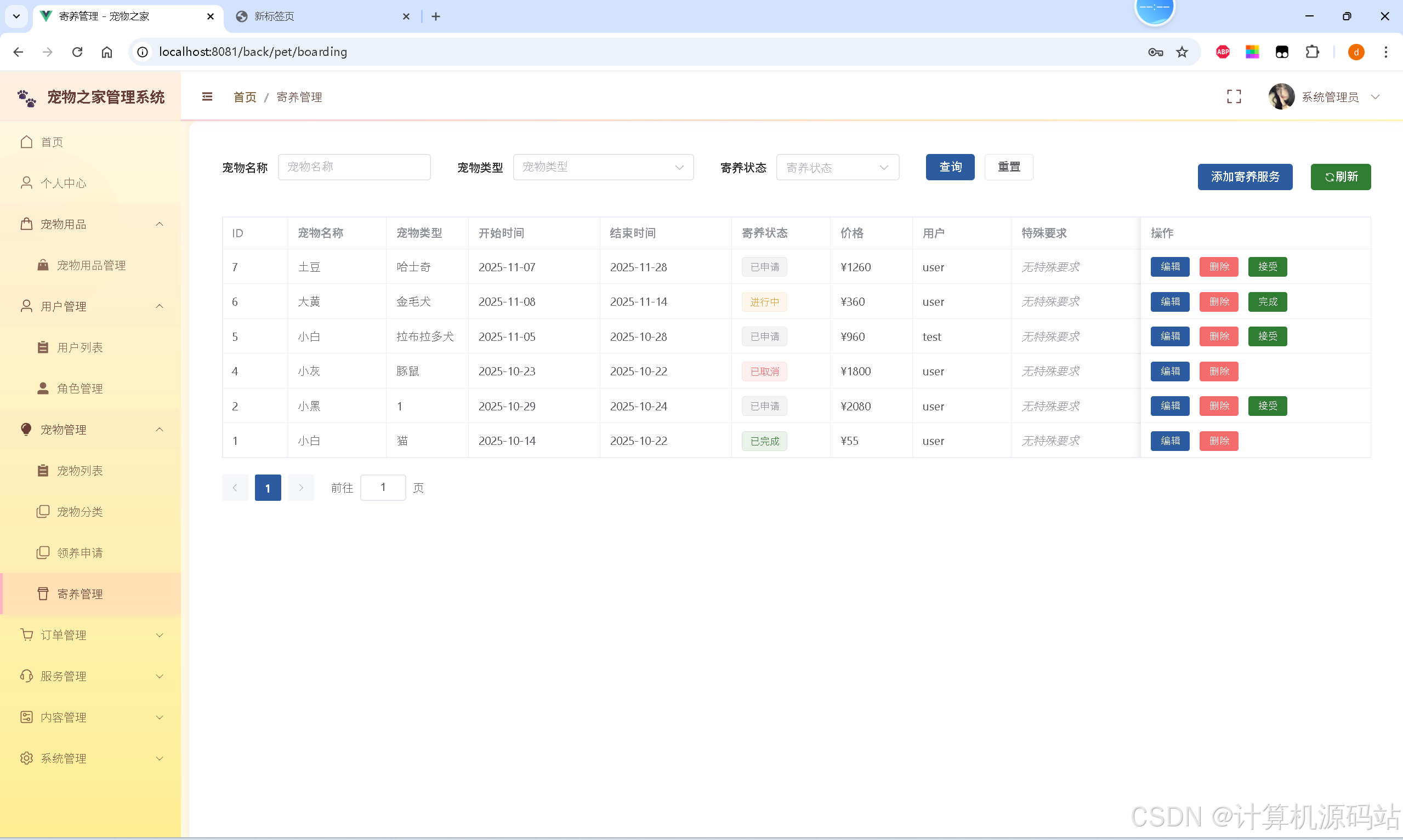This screenshot has height=840, width=1403.
Task: Delete the 土豆 boarding record
Action: [x=1218, y=267]
